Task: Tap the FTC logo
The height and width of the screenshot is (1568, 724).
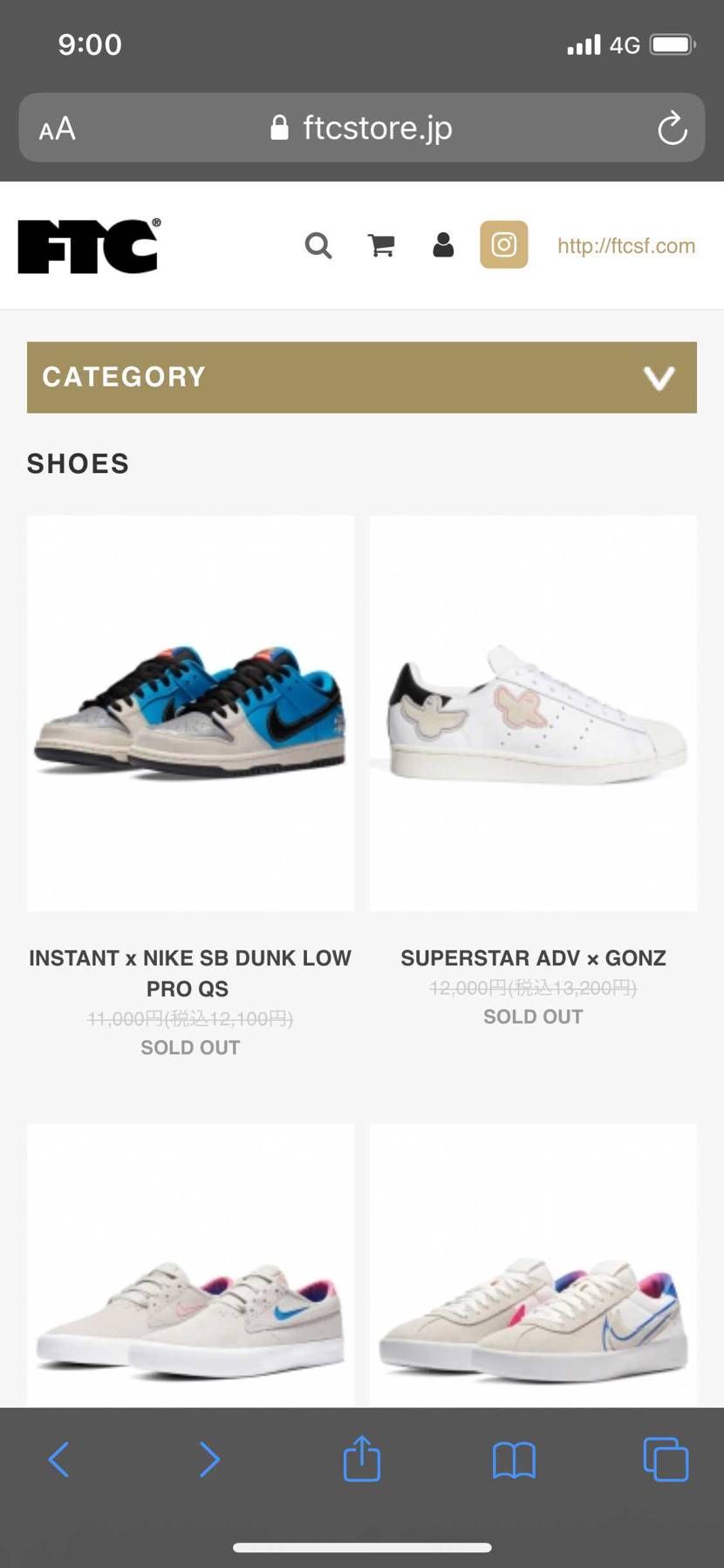Action: 89,246
